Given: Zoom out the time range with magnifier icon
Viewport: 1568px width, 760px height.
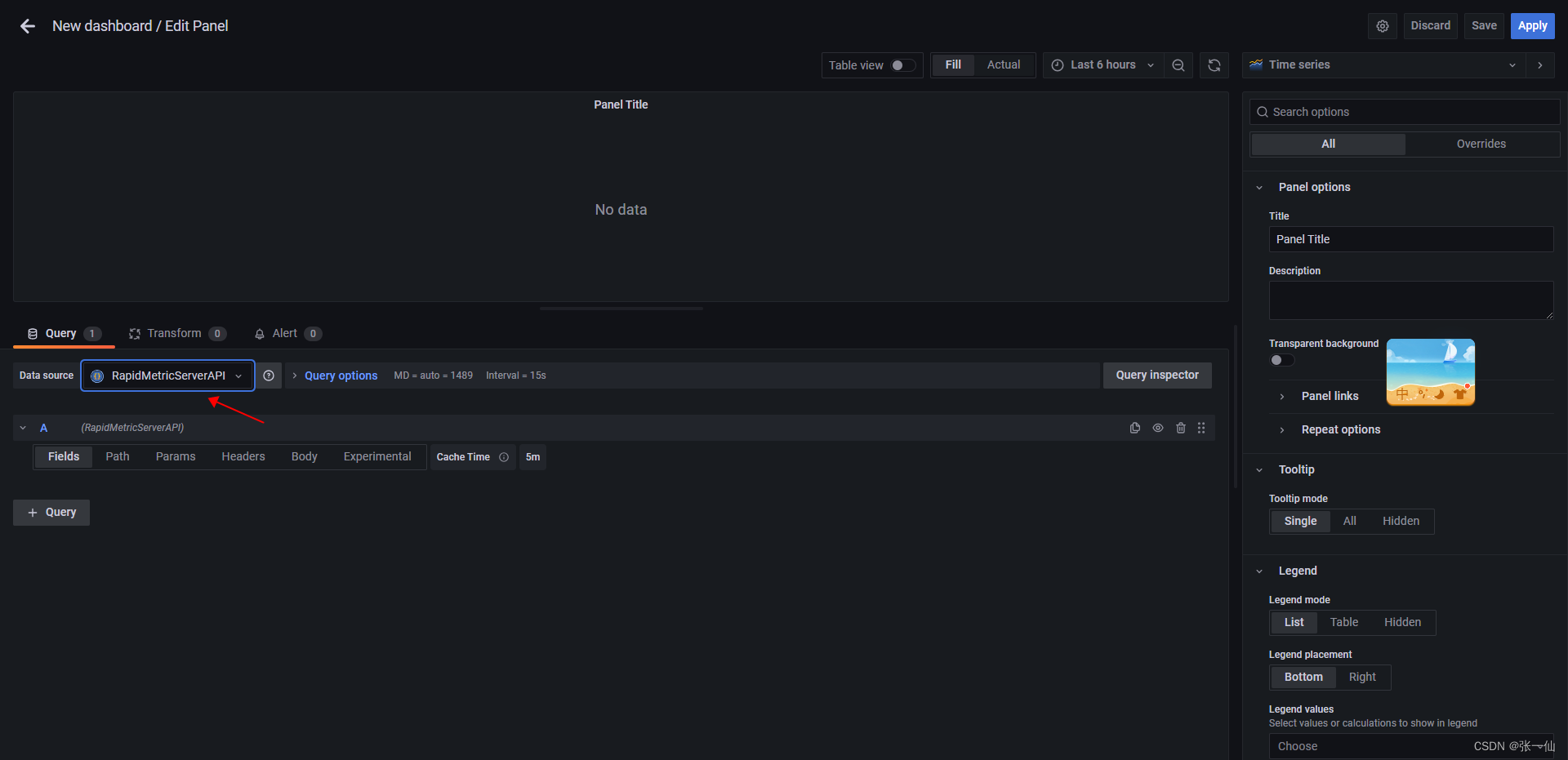Looking at the screenshot, I should coord(1178,64).
